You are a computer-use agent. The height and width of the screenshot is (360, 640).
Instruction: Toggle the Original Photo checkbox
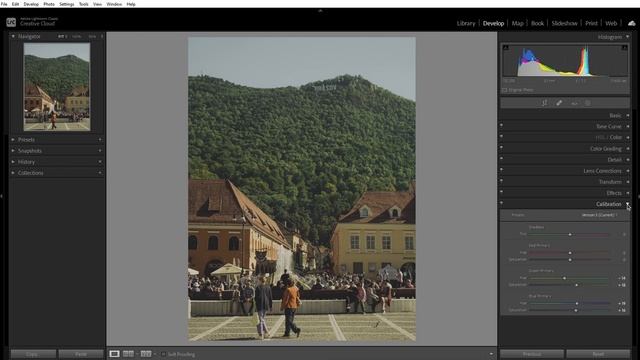coord(504,90)
